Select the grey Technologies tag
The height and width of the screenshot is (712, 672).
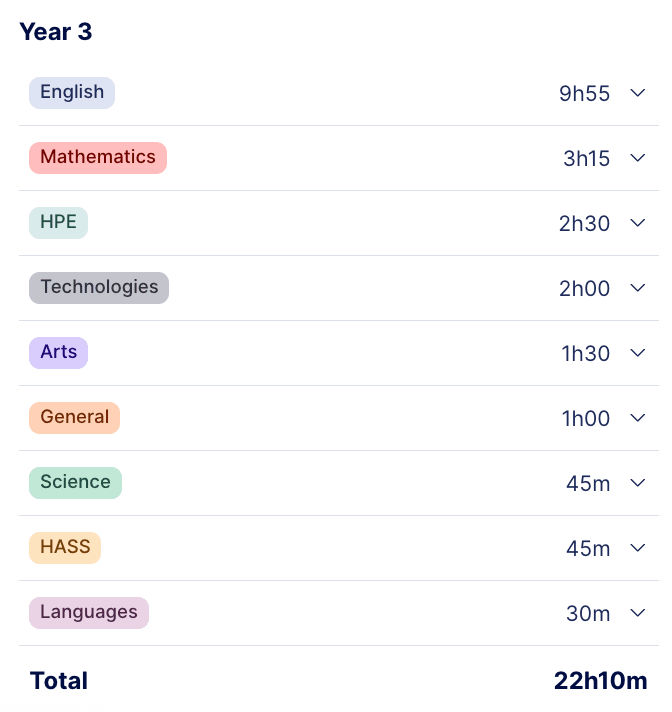point(99,287)
